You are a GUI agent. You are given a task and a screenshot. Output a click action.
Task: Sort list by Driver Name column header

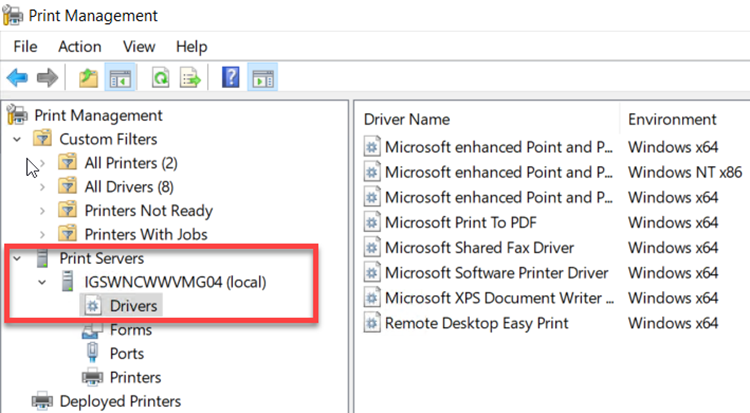[407, 119]
